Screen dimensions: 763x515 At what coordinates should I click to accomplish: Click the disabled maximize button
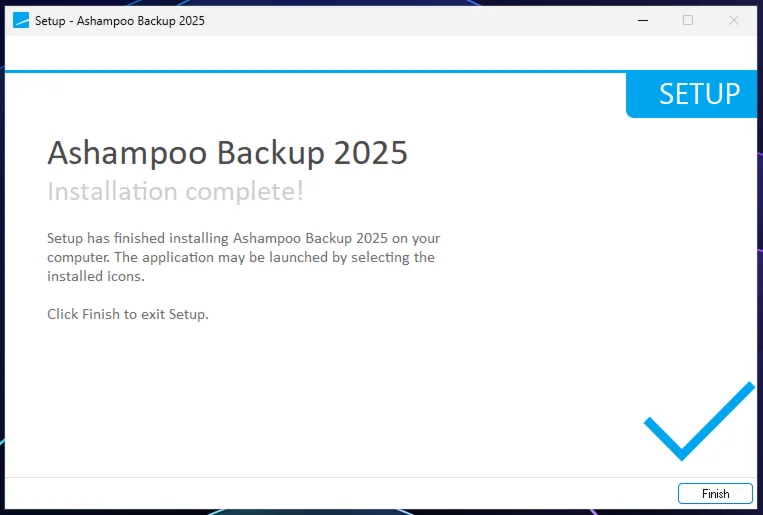coord(688,20)
